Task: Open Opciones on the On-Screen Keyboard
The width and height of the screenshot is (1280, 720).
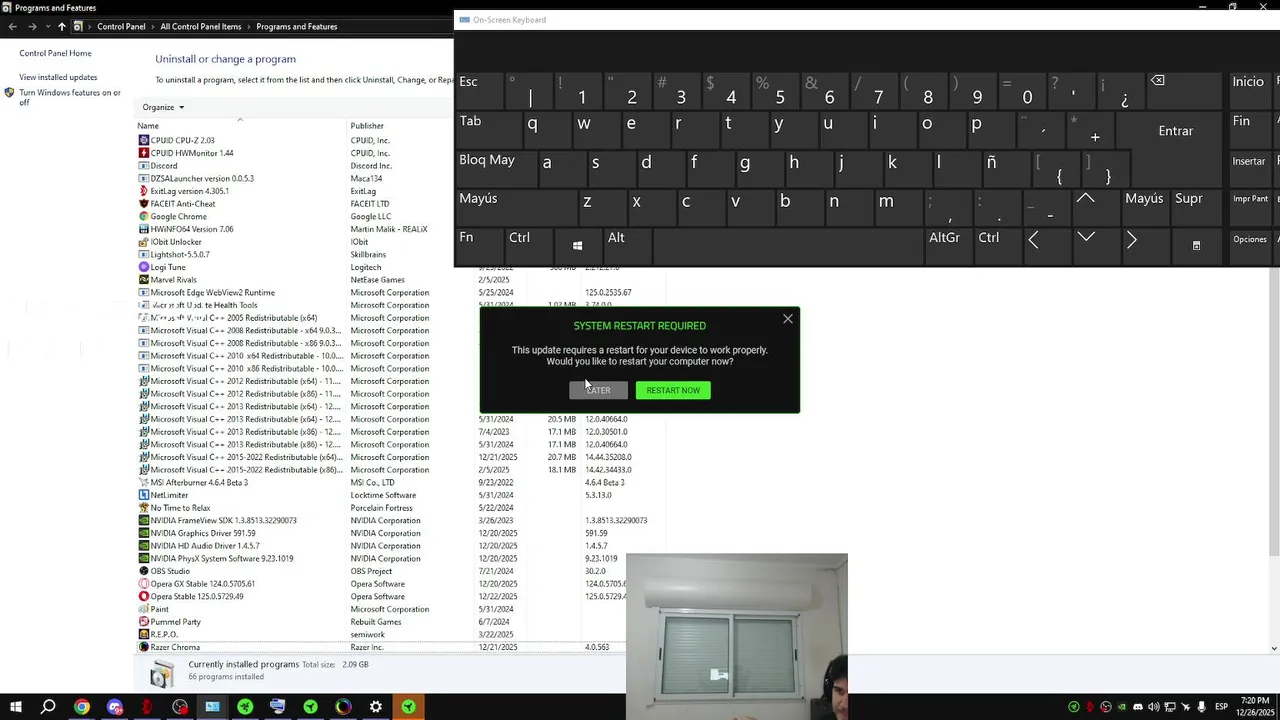Action: [1250, 246]
